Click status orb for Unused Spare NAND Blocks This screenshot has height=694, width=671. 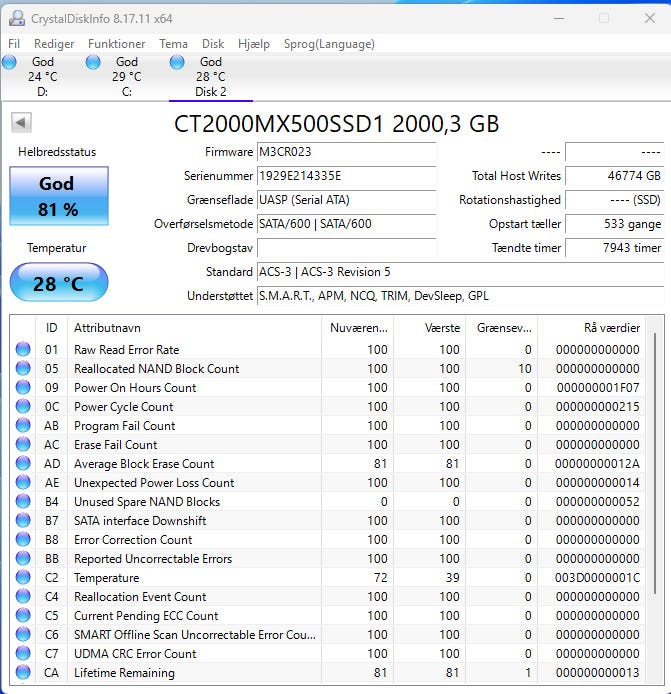(x=23, y=502)
